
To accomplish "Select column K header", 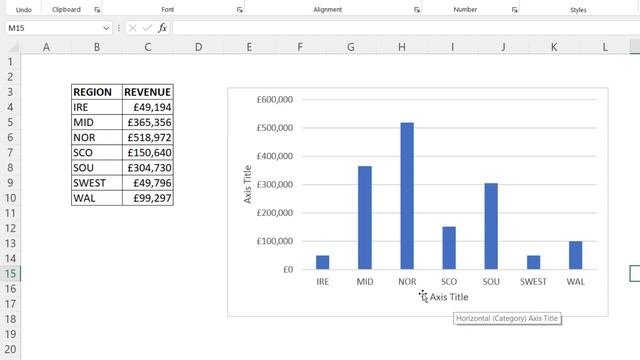I will pos(554,47).
